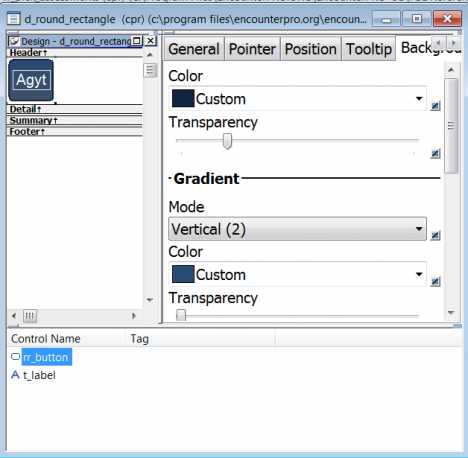Minimize the d_round_rectangle window
The height and width of the screenshot is (458, 468).
386,19
